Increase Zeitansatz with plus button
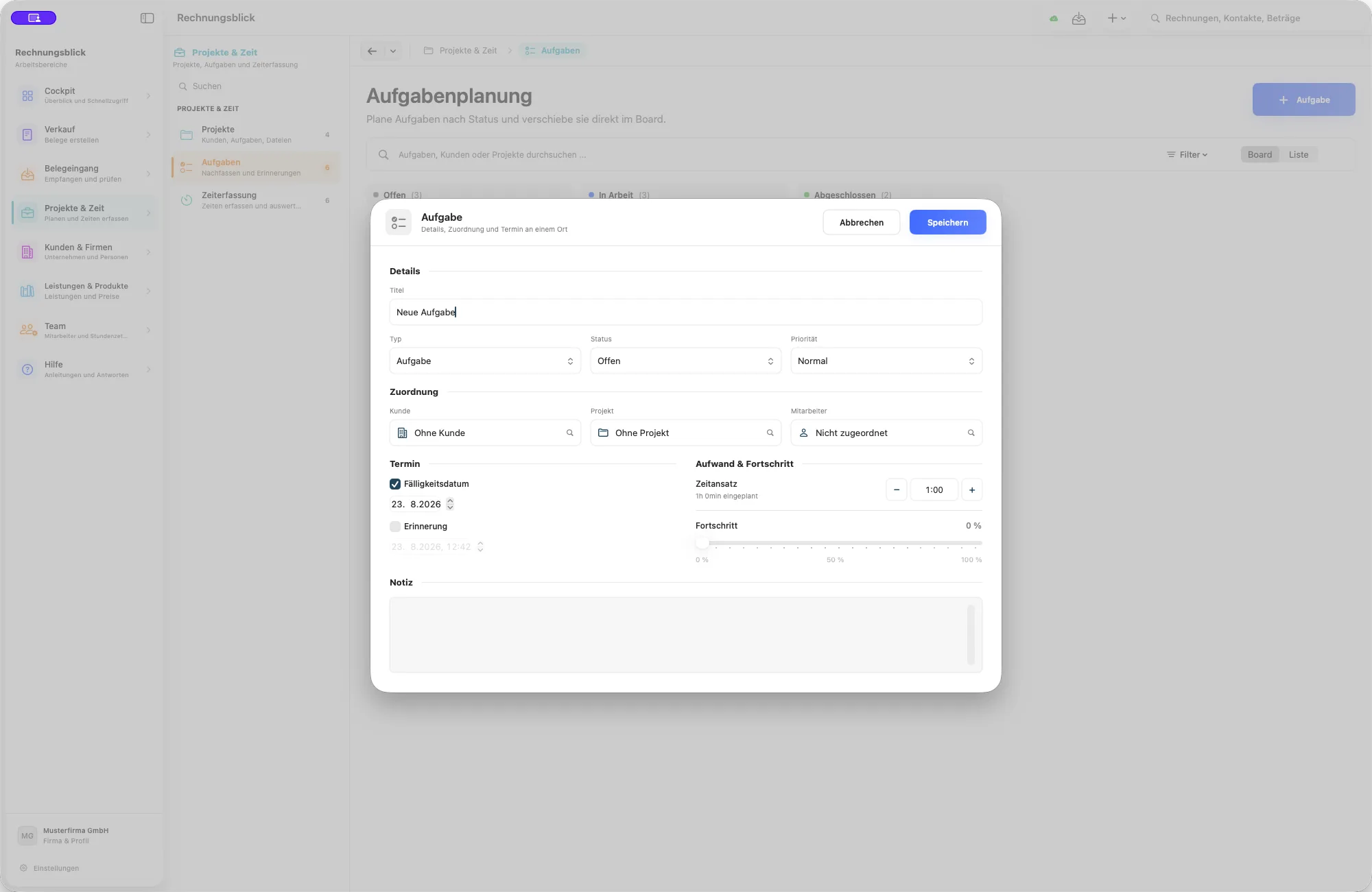This screenshot has height=892, width=1372. [972, 490]
